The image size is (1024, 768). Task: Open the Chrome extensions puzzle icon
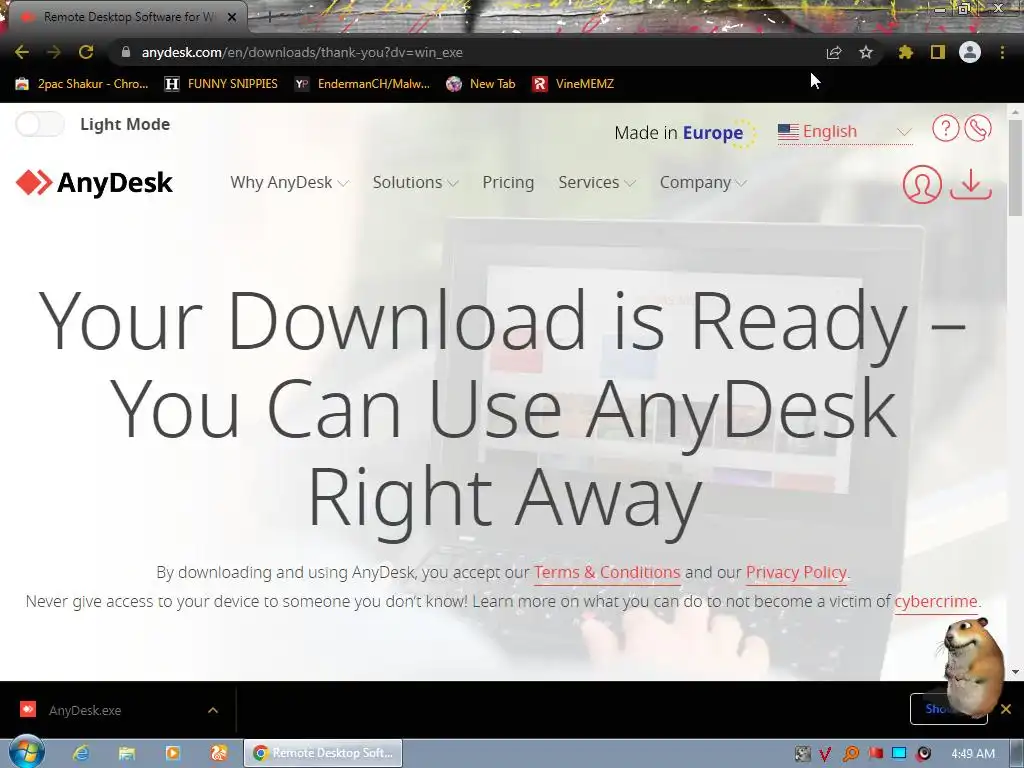click(905, 52)
